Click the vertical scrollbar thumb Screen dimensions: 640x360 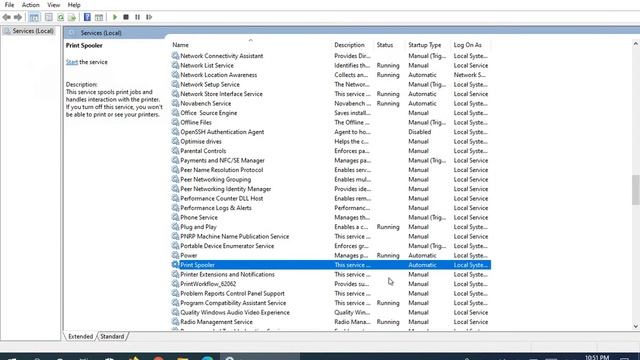pos(636,189)
